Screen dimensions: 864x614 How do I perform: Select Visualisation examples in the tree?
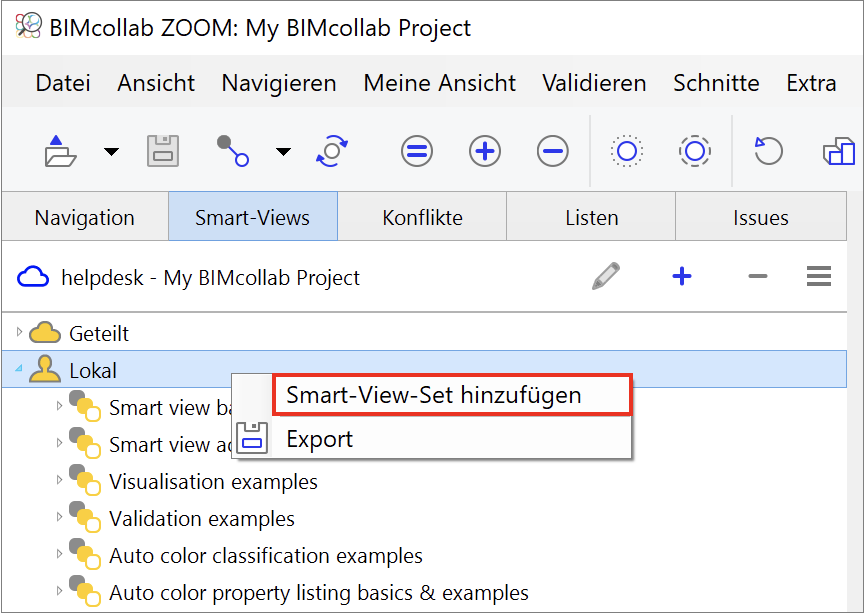pyautogui.click(x=213, y=482)
